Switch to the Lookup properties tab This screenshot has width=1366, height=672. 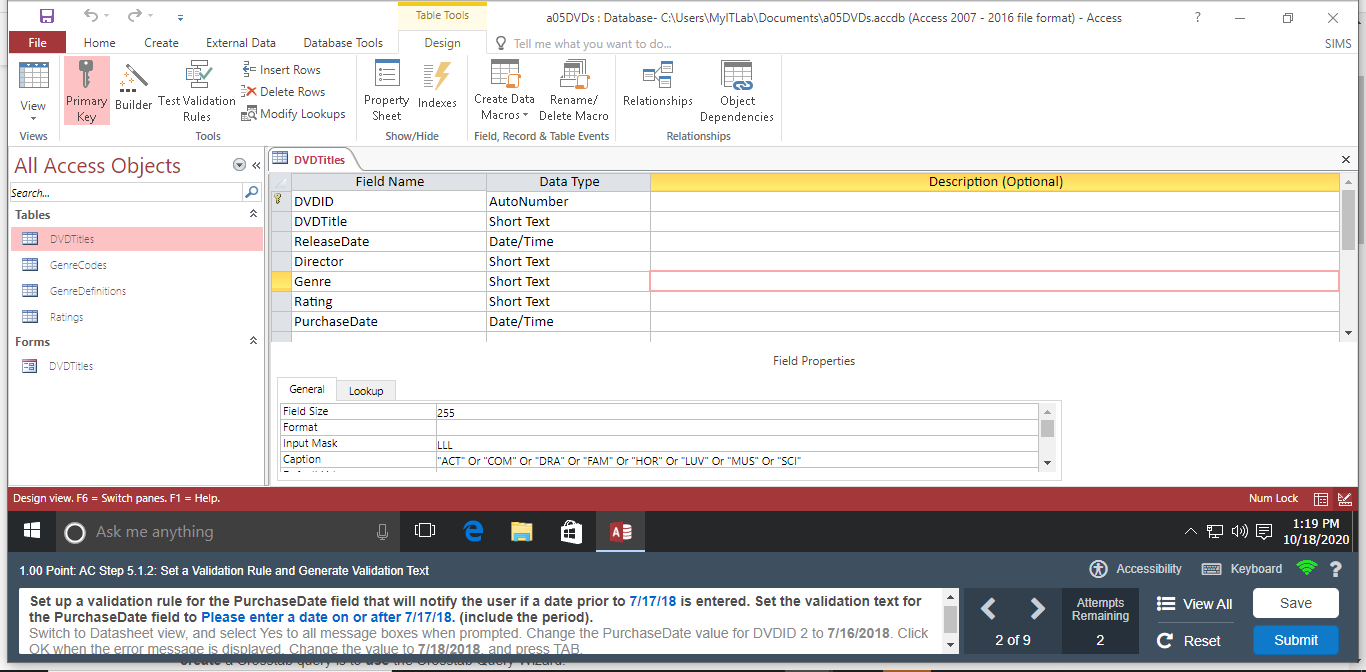[365, 391]
